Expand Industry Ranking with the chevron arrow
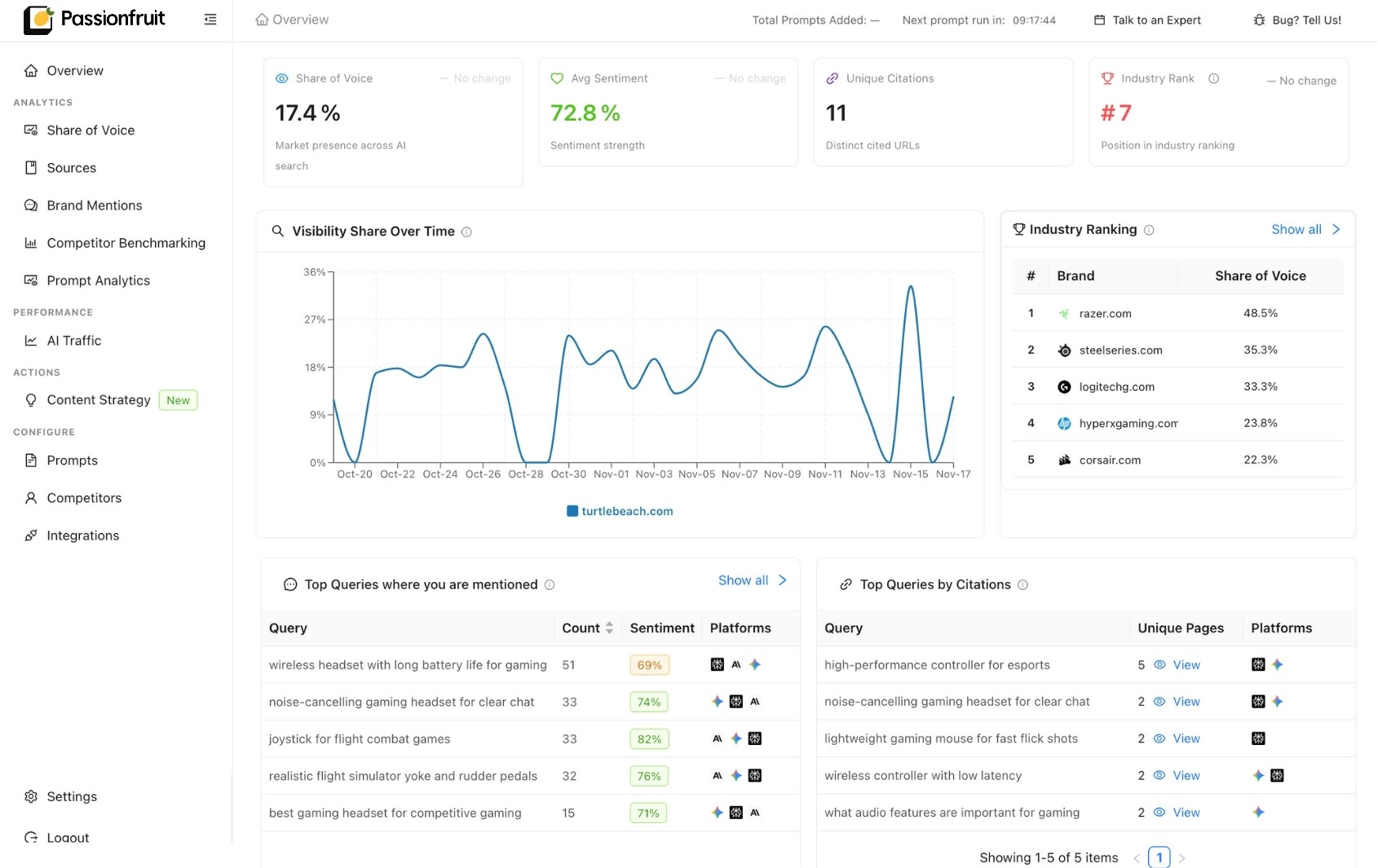The width and height of the screenshot is (1378, 868). point(1336,230)
